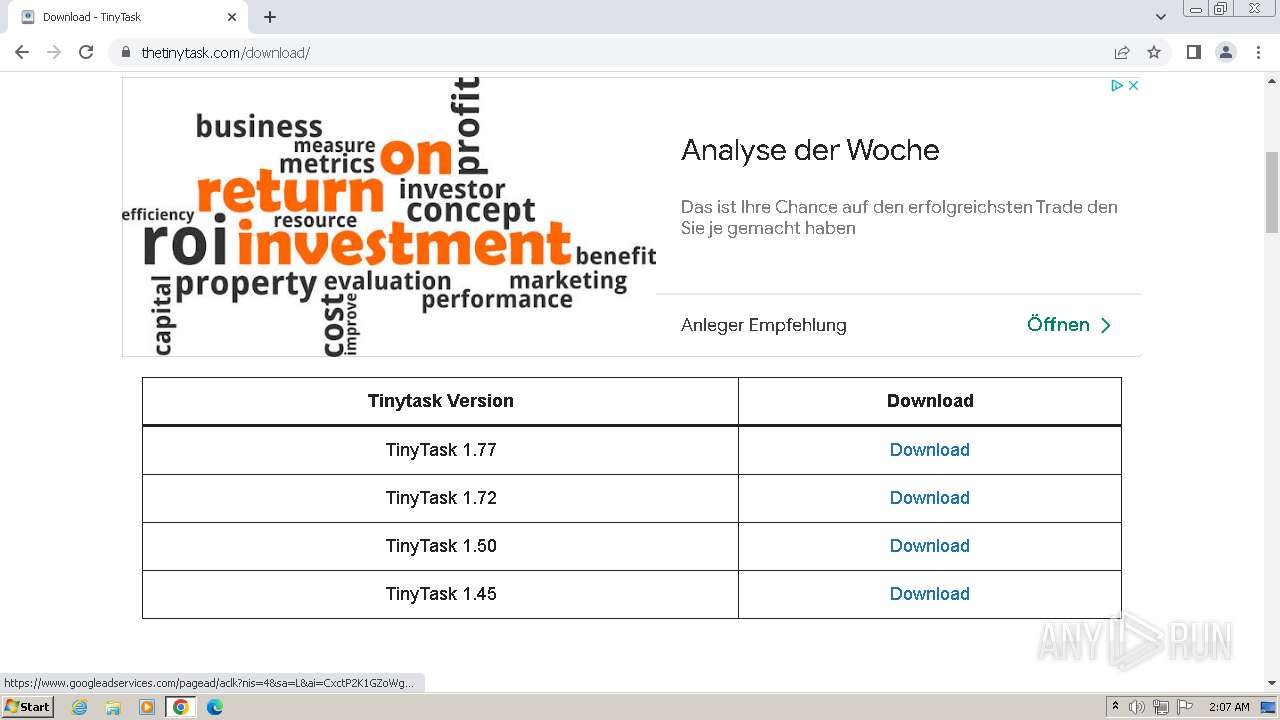View site info via the padlock icon
The width and height of the screenshot is (1280, 720).
[126, 52]
